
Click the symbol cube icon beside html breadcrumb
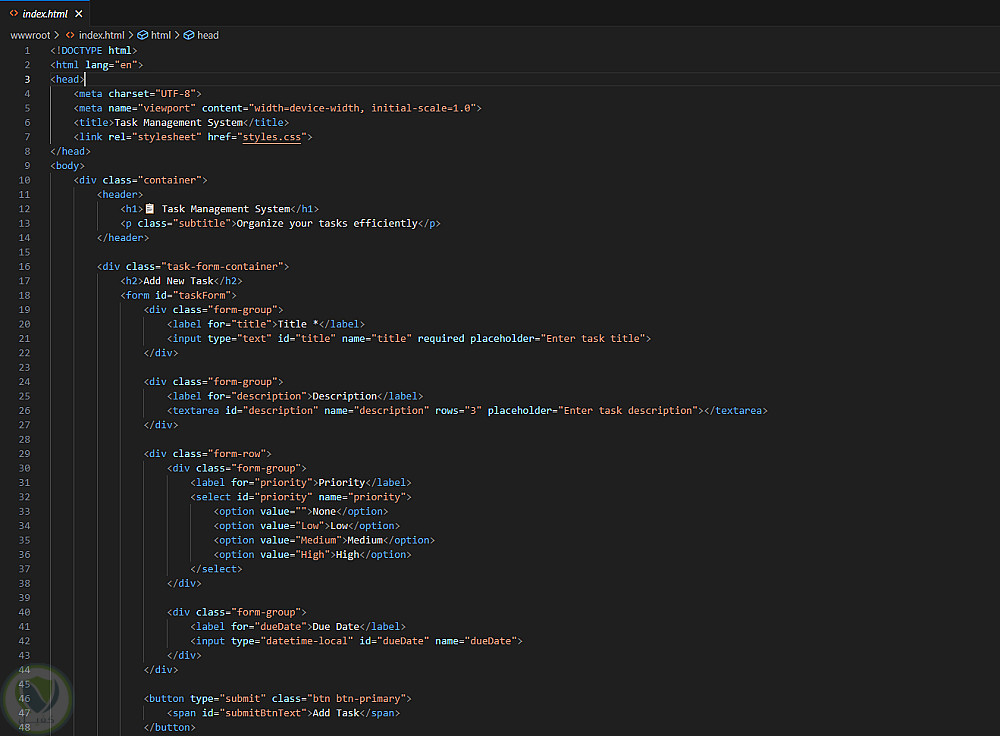pos(143,35)
